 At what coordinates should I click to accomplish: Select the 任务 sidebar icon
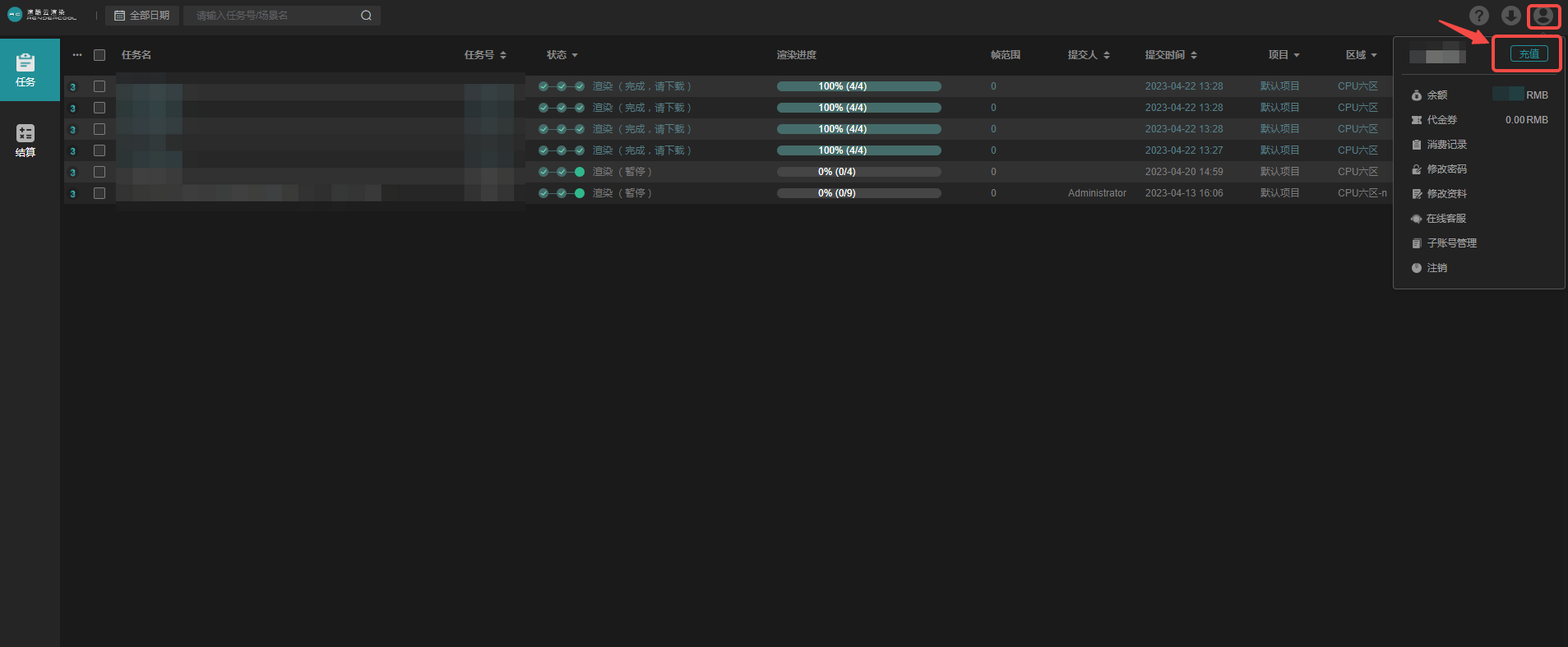pyautogui.click(x=25, y=70)
